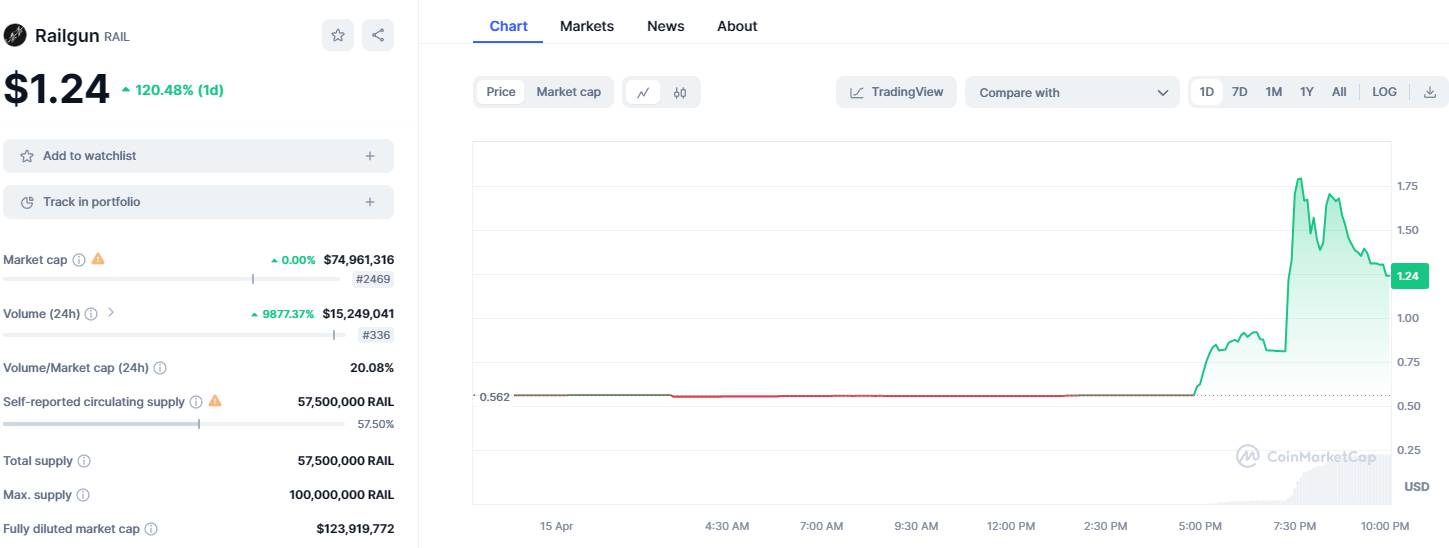The height and width of the screenshot is (548, 1449).
Task: Open the Chart tab
Action: click(508, 26)
